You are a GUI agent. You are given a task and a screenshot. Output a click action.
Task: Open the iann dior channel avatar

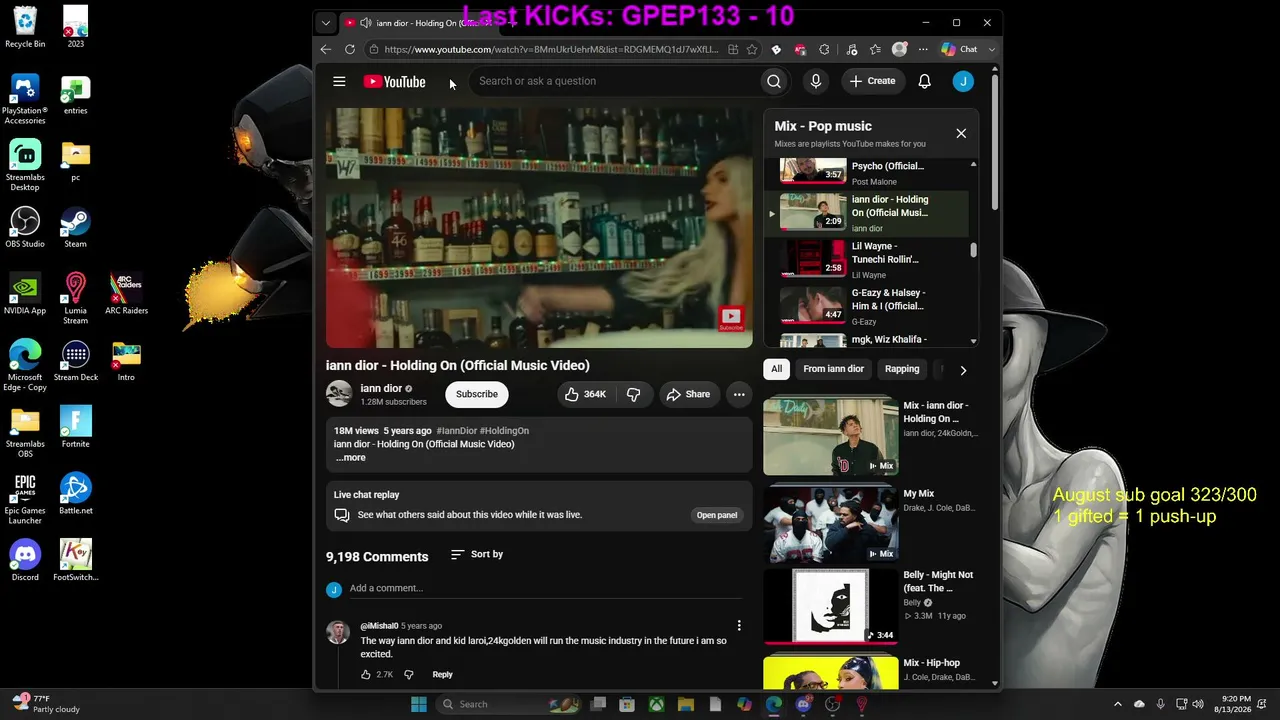pos(339,394)
